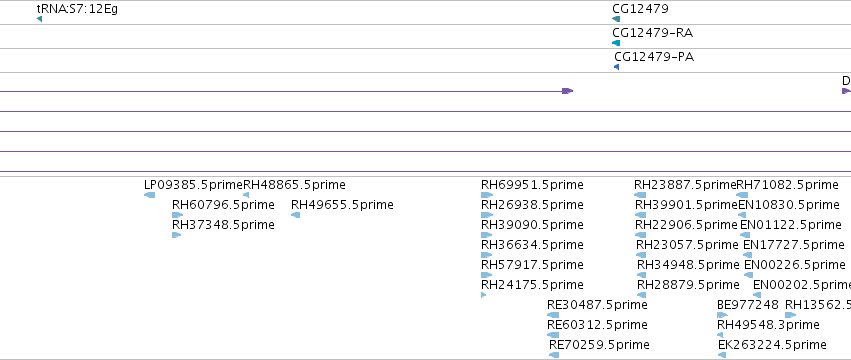
Task: Click the RH24175.5prime small arrow glyph
Action: (484, 295)
